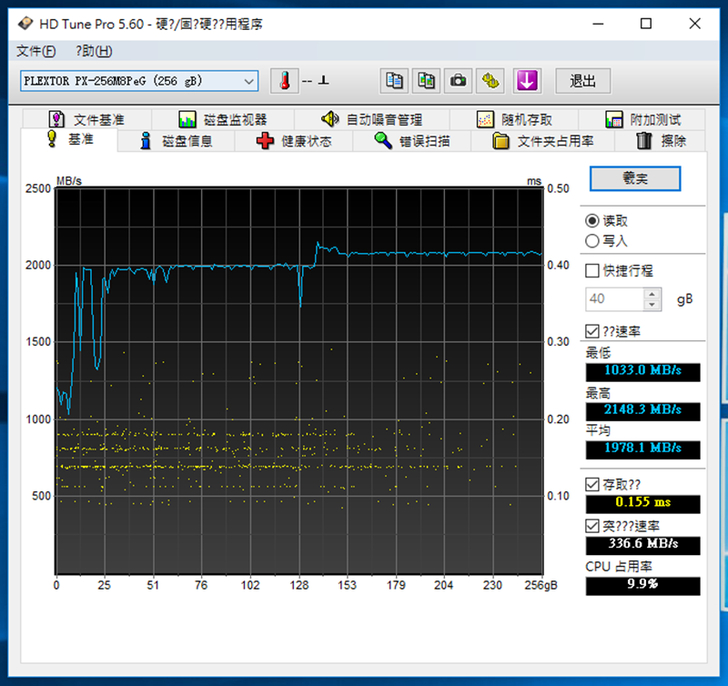Viewport: 728px width, 686px height.
Task: Open the options wrench icon
Action: 490,81
